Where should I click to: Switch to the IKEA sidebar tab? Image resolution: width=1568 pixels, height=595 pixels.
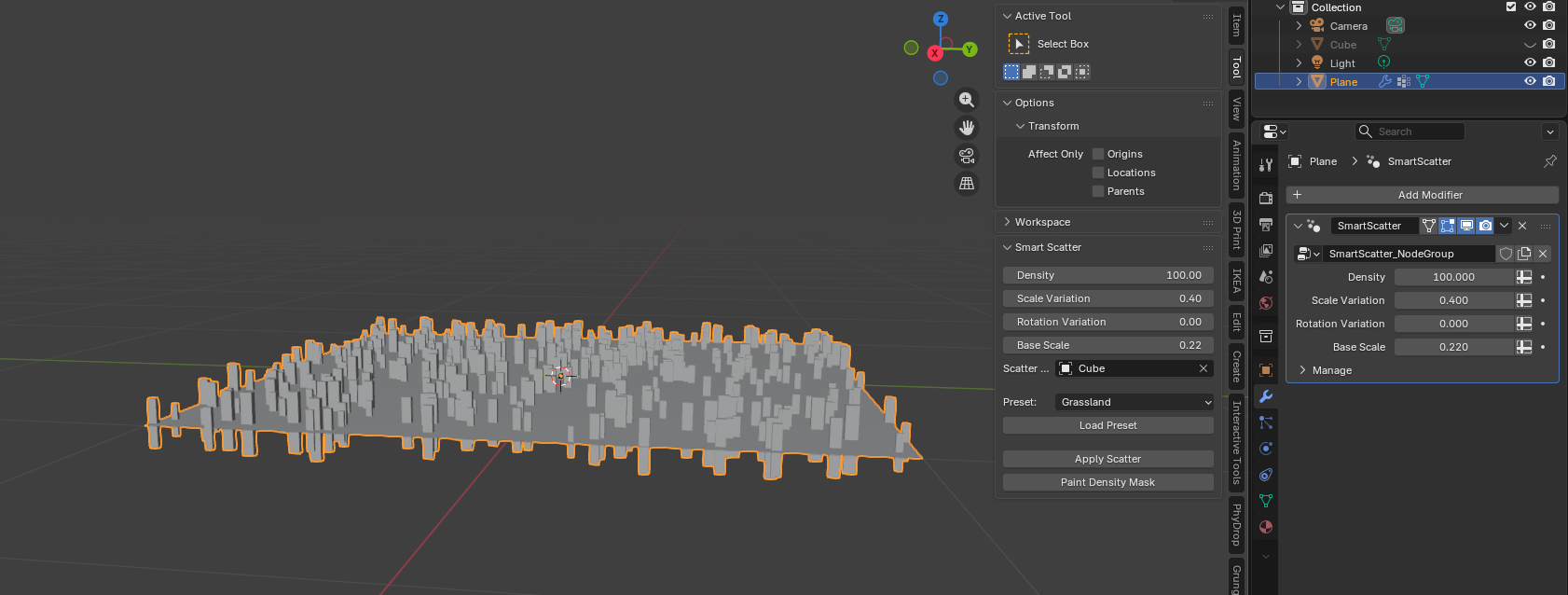[1237, 281]
